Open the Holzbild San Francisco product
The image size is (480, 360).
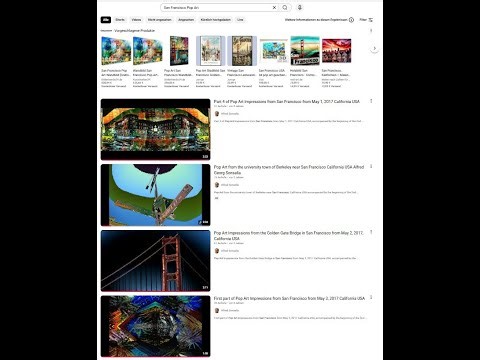point(305,62)
